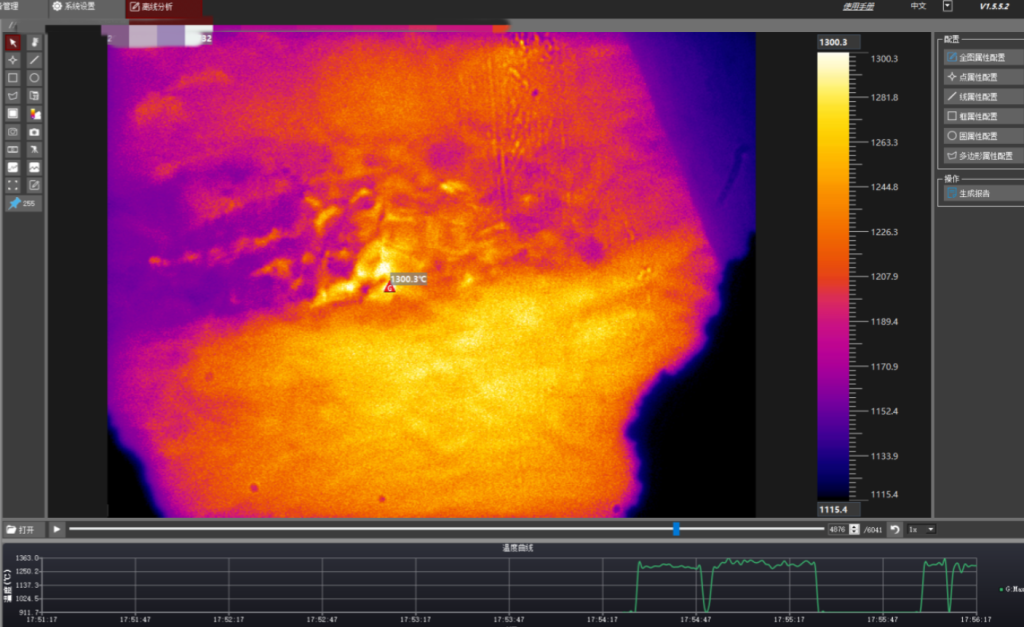Select the line measurement tool
This screenshot has height=627, width=1024.
[34, 59]
